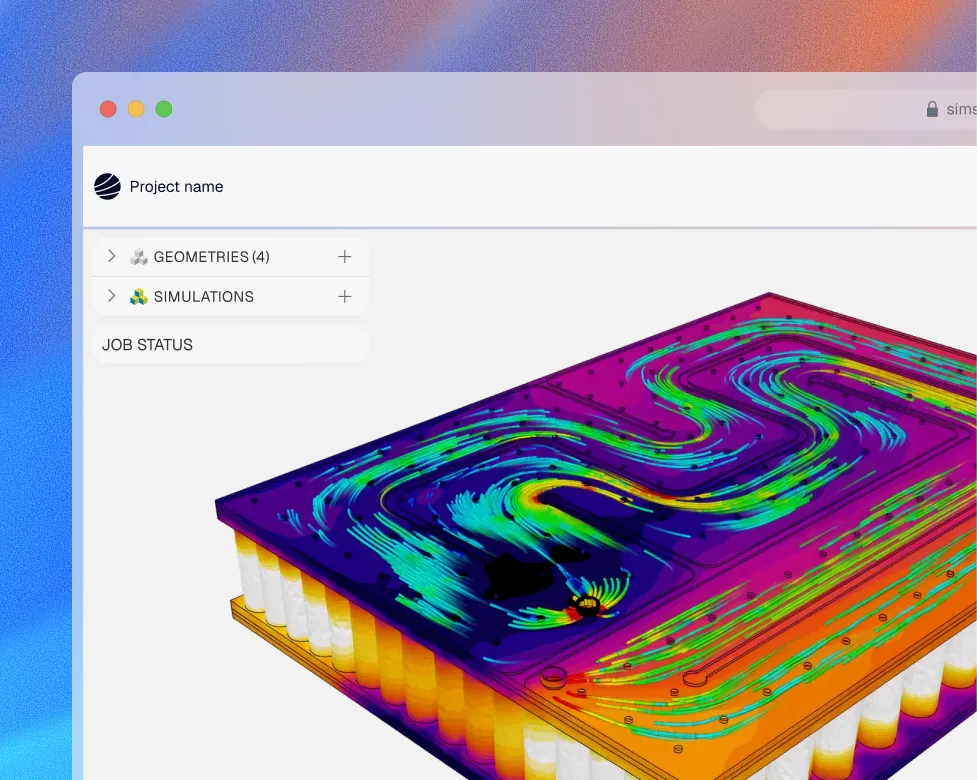Minimize the window with the yellow button
This screenshot has height=780, width=977.
(136, 109)
